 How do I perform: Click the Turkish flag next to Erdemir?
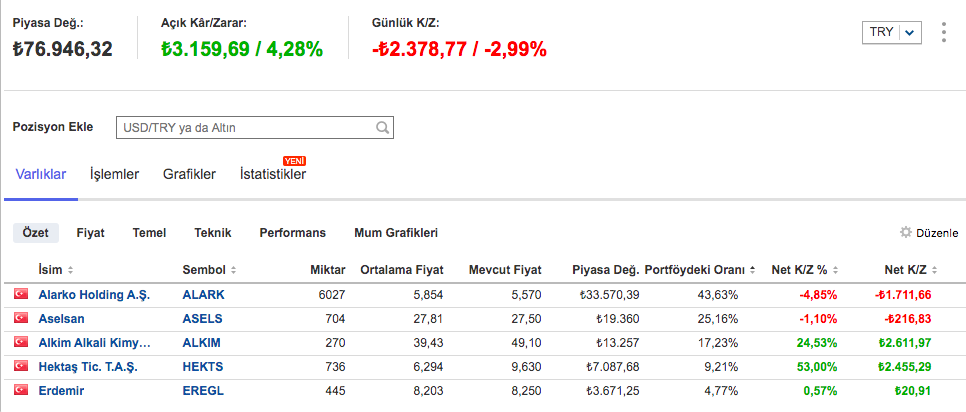pos(20,391)
